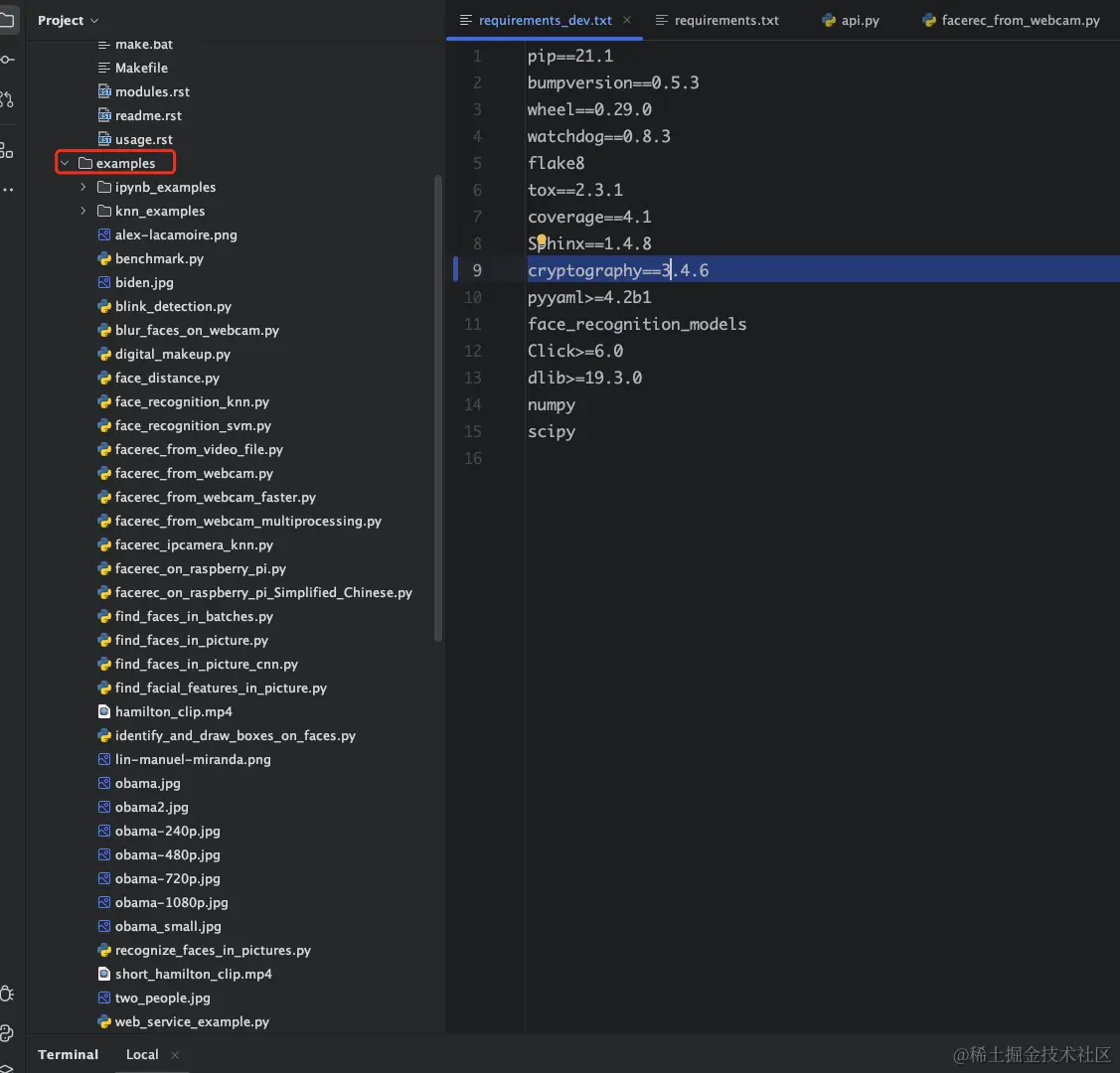The height and width of the screenshot is (1073, 1120).
Task: Show more tool windows ellipsis
Action: tap(7, 190)
